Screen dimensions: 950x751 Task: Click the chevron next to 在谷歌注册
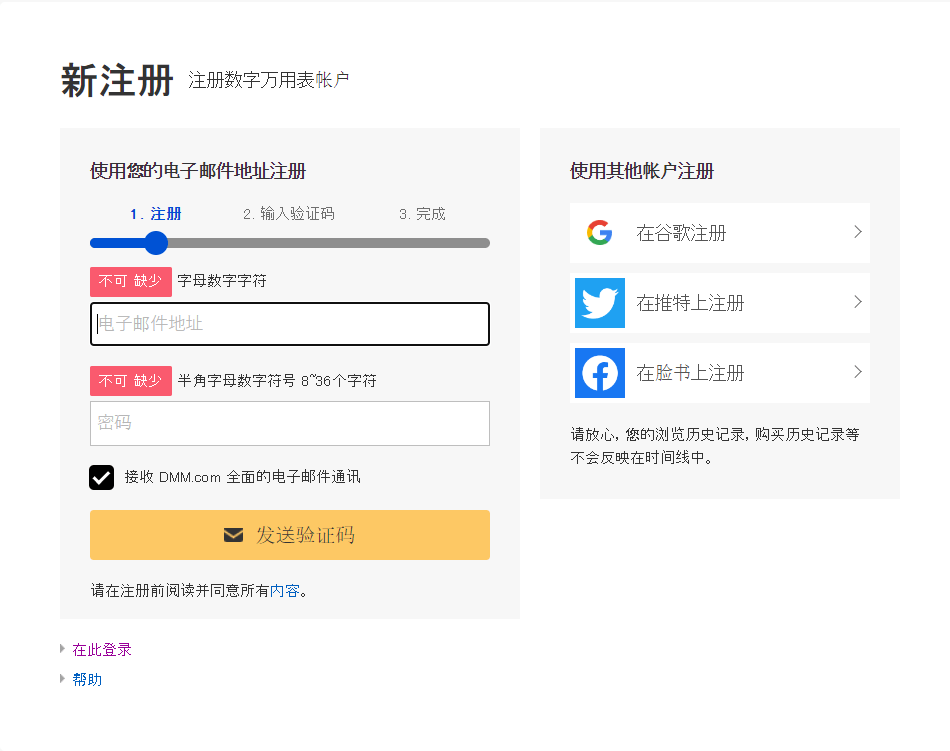coord(857,233)
